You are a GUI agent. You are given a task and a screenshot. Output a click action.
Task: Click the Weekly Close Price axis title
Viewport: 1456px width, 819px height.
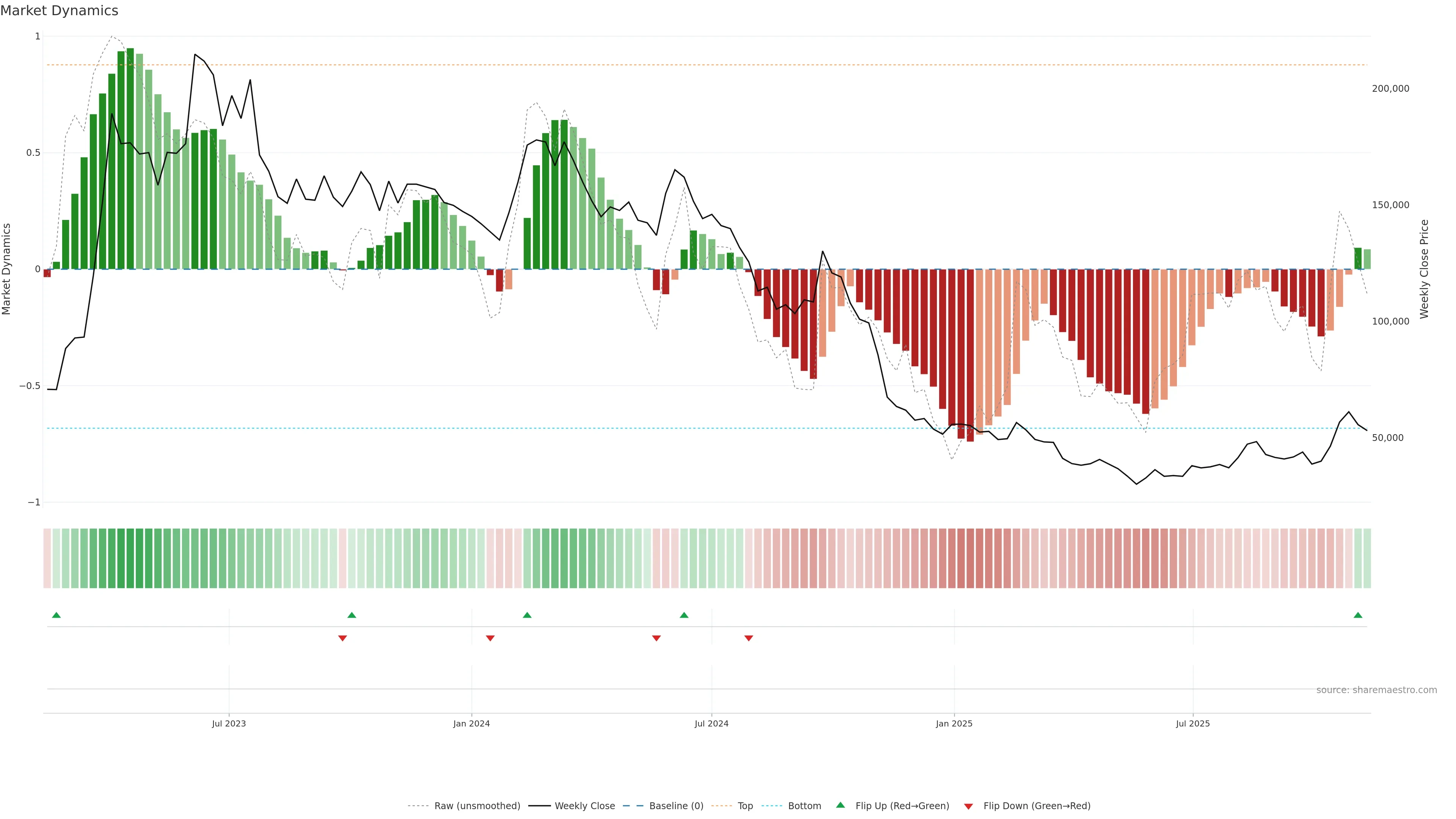point(1424,269)
